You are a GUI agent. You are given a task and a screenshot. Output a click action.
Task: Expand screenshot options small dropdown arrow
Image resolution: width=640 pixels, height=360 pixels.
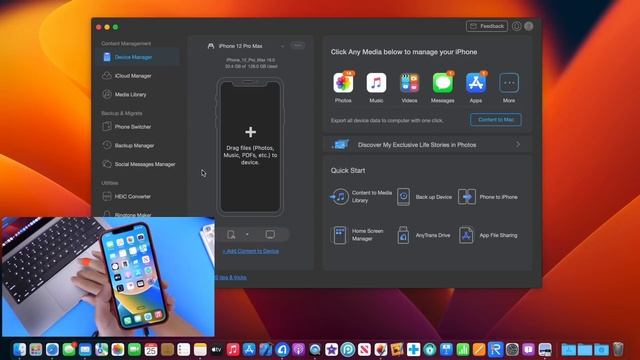(247, 234)
